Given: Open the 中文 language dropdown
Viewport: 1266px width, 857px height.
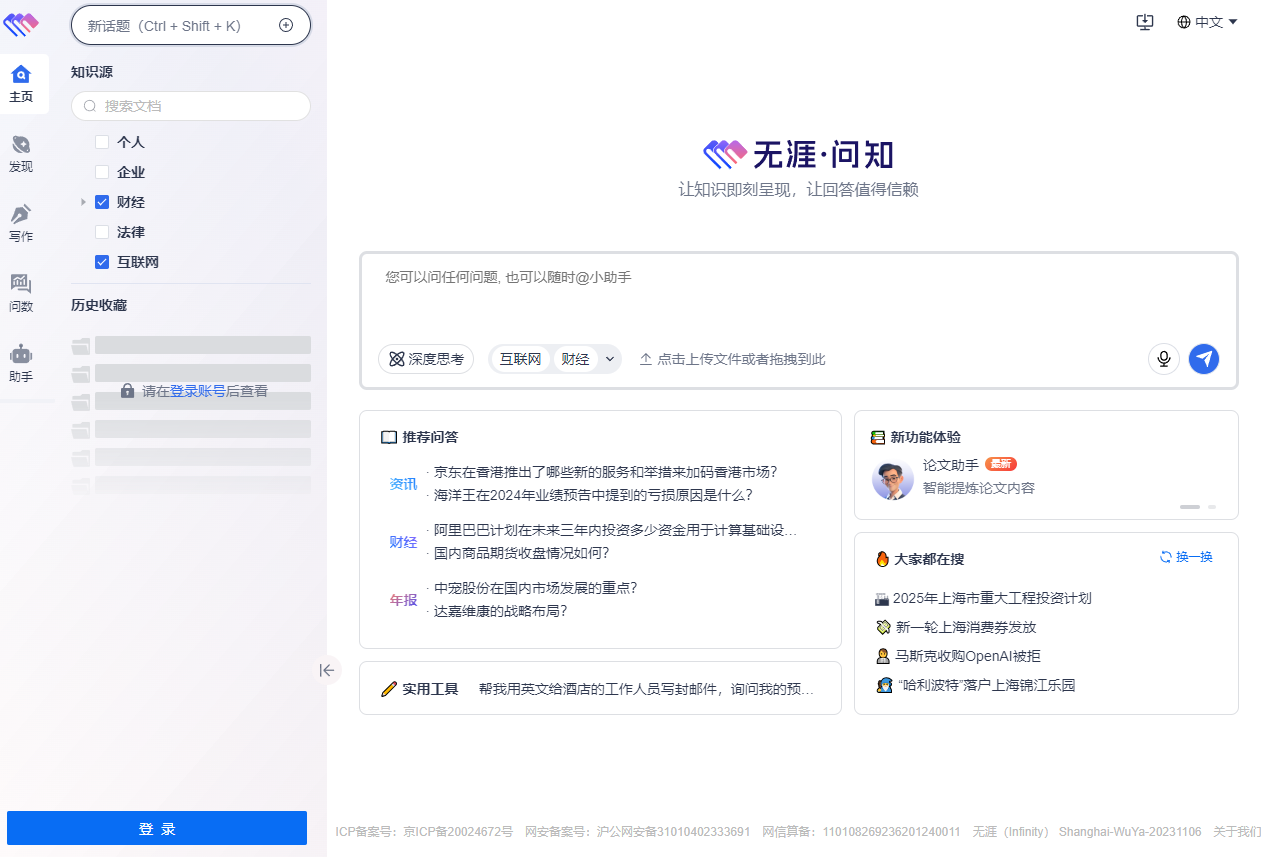Looking at the screenshot, I should point(1207,21).
